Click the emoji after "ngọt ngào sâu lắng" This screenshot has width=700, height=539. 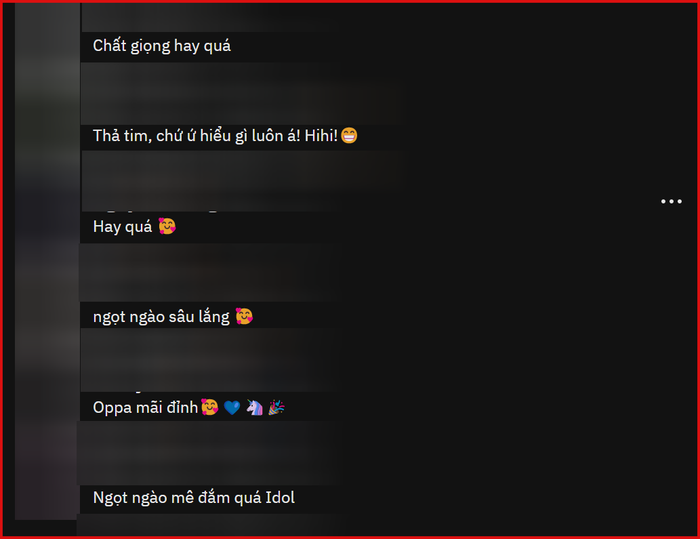(x=244, y=316)
